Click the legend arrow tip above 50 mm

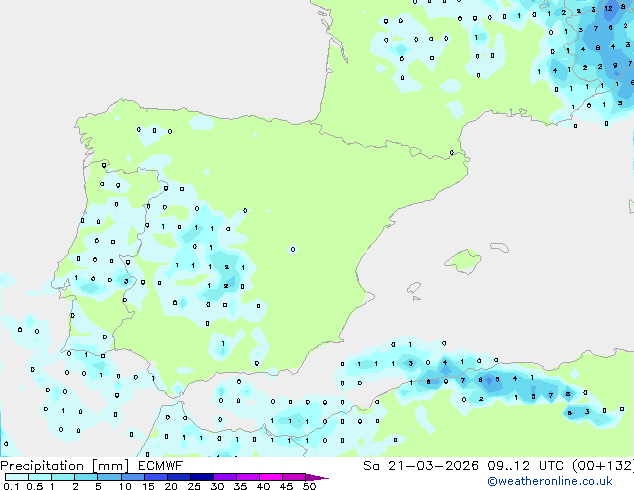(x=317, y=477)
